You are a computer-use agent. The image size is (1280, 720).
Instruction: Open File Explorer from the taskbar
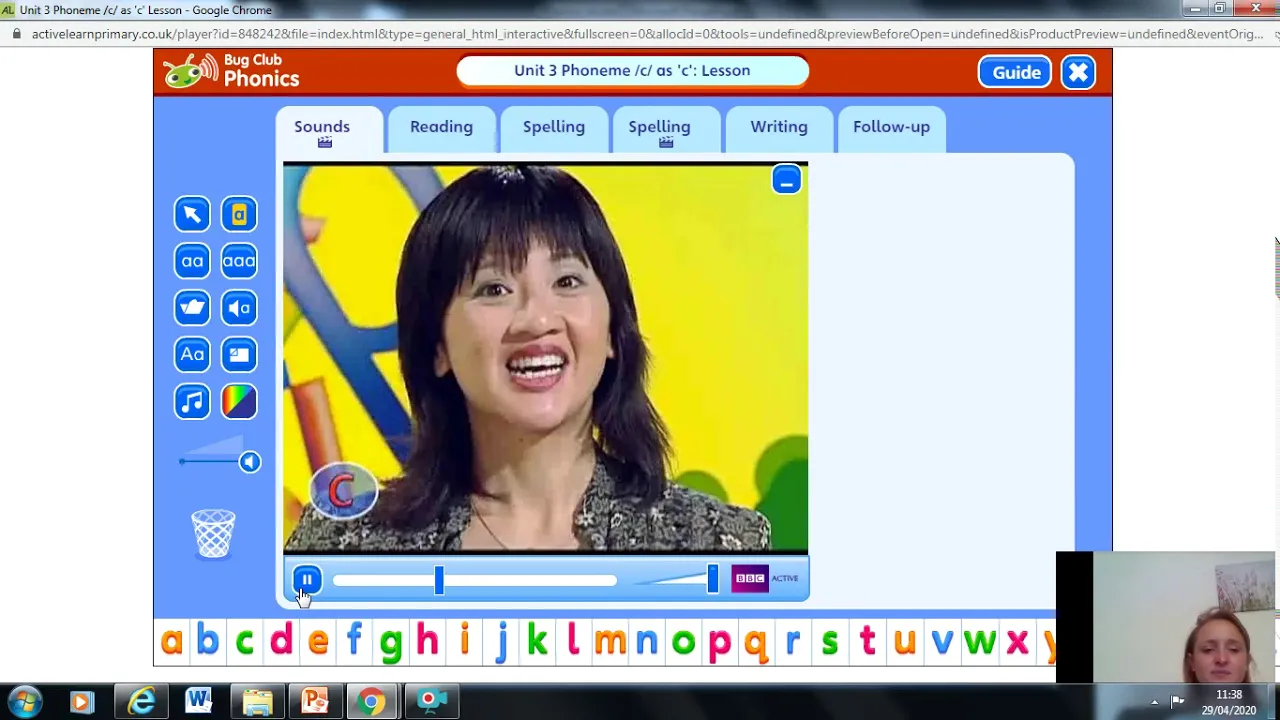point(257,702)
